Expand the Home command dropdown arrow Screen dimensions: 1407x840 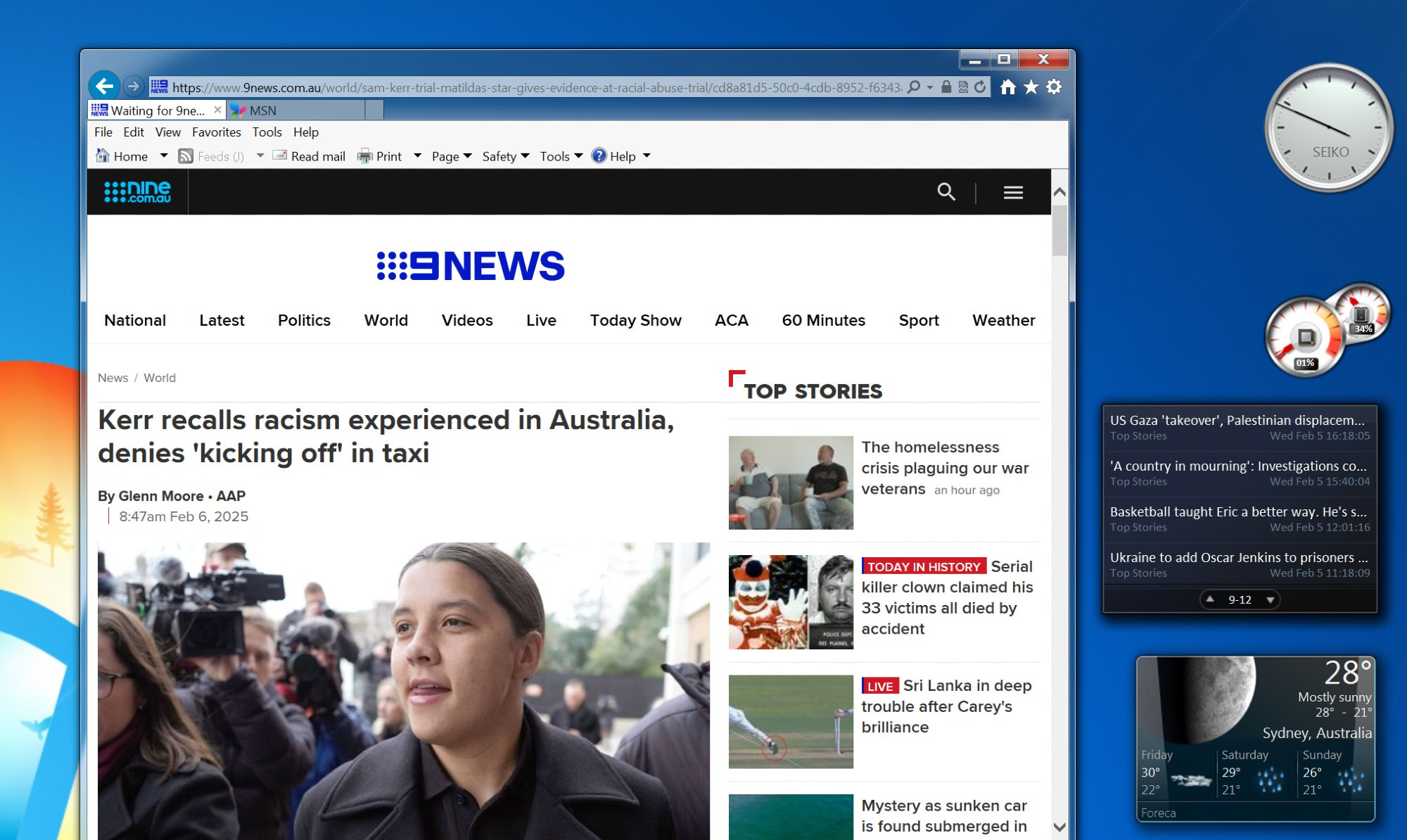click(164, 155)
